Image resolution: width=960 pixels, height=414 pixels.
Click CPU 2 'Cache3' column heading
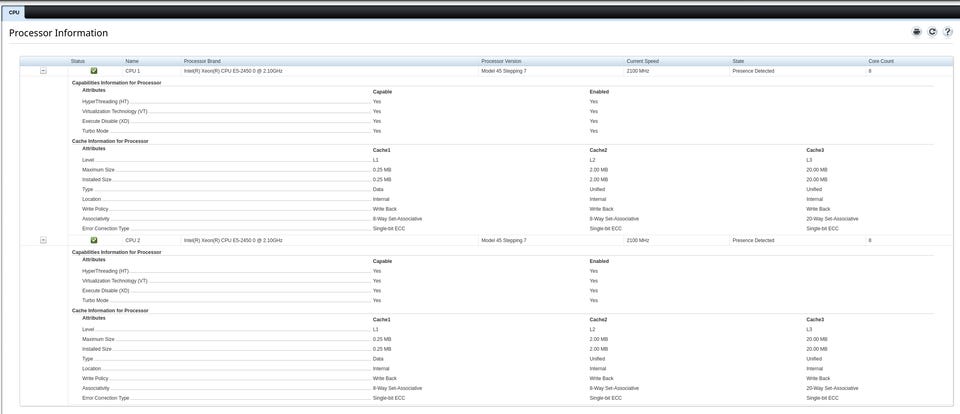[815, 320]
